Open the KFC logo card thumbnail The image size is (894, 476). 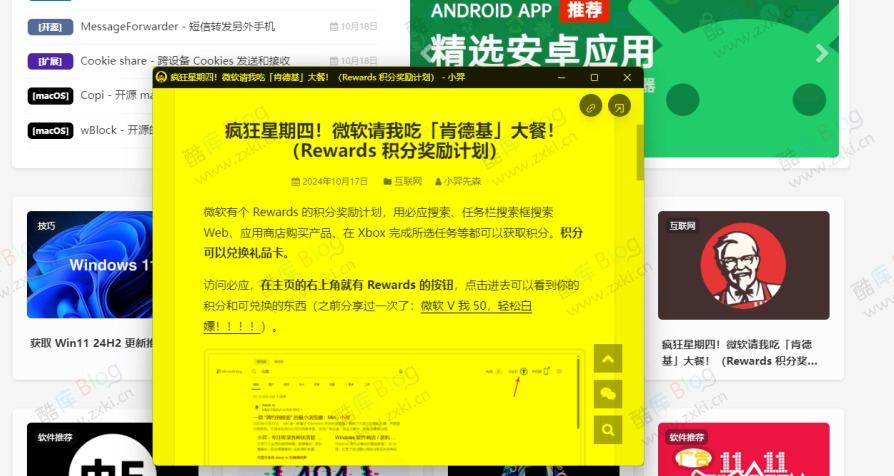click(x=743, y=265)
